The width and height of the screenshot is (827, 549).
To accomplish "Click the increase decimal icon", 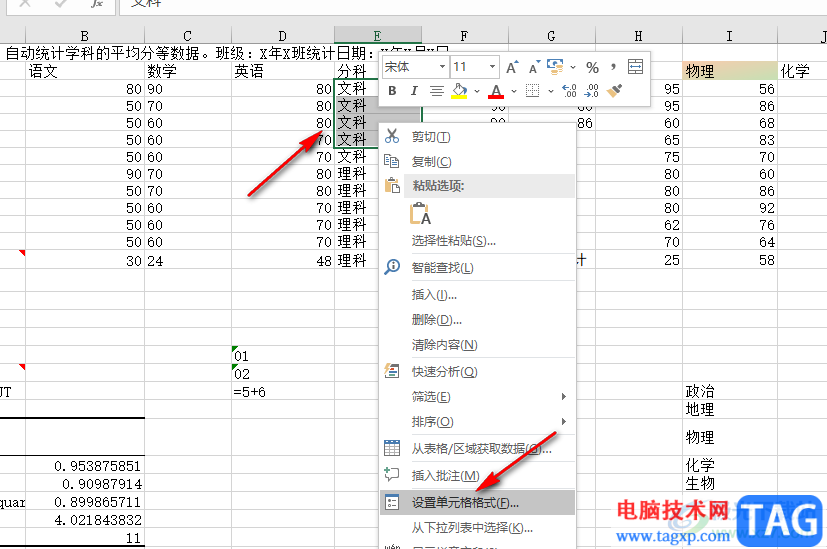I will [x=570, y=91].
